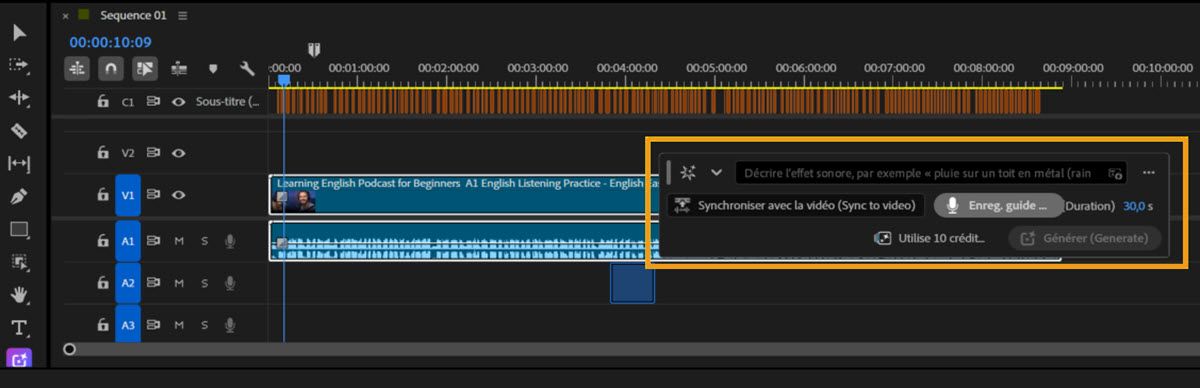The image size is (1200, 388).
Task: Toggle sync lock on track A1
Action: 154,241
